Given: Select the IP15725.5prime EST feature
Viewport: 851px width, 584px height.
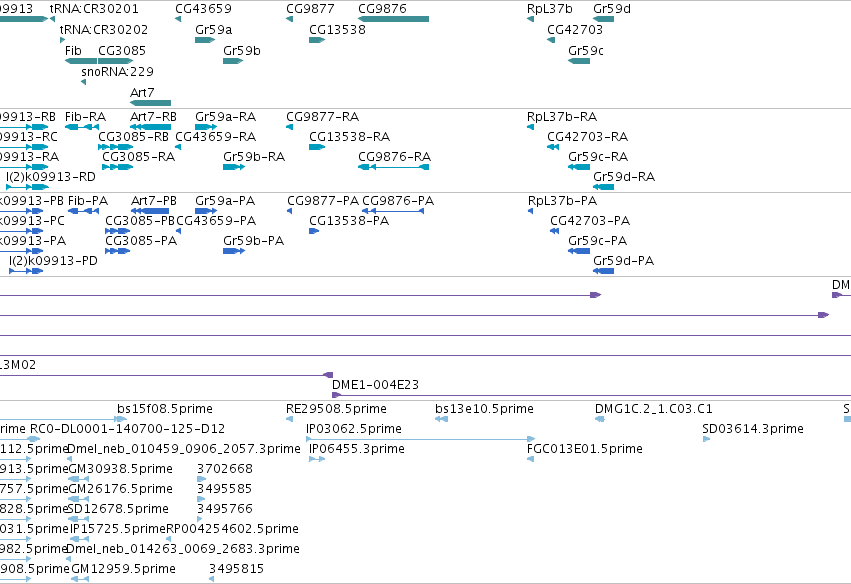Looking at the screenshot, I should pos(80,539).
